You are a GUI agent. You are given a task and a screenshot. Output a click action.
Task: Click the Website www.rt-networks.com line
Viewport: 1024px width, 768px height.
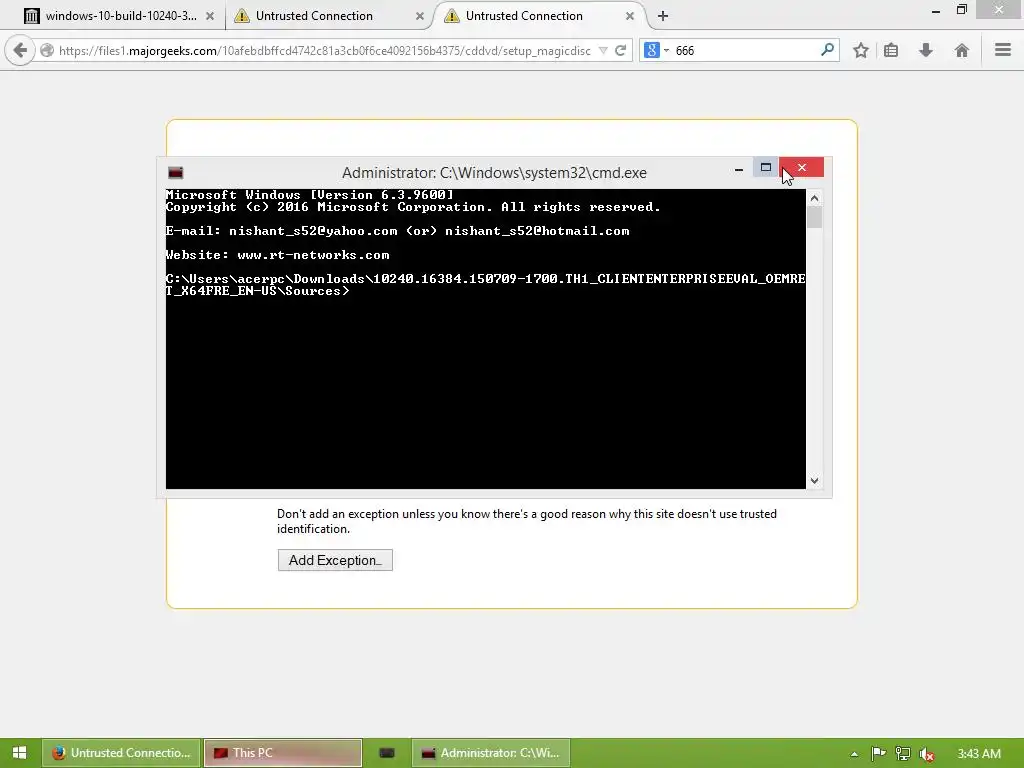(278, 255)
